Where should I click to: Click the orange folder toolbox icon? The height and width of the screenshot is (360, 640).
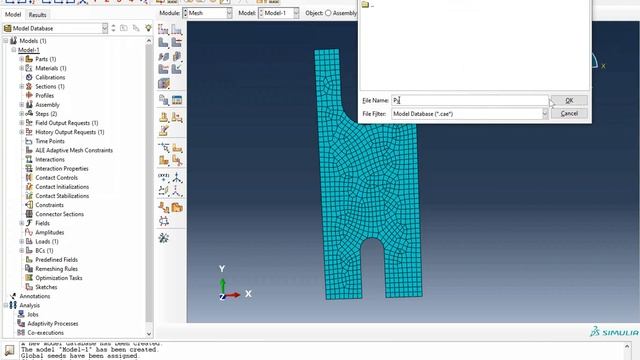pyautogui.click(x=177, y=207)
